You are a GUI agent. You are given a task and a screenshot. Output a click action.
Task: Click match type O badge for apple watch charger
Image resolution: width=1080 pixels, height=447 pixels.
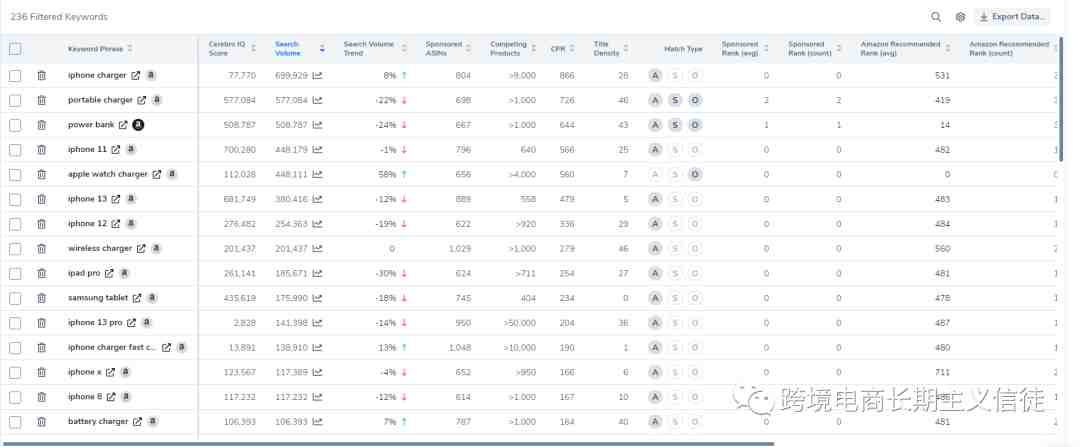click(x=695, y=174)
